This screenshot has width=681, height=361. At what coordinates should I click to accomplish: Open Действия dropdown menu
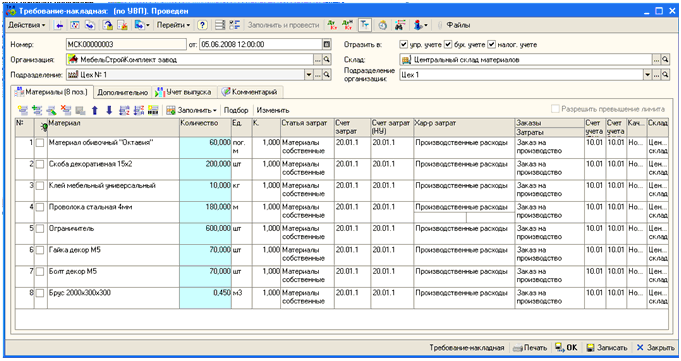coord(26,25)
